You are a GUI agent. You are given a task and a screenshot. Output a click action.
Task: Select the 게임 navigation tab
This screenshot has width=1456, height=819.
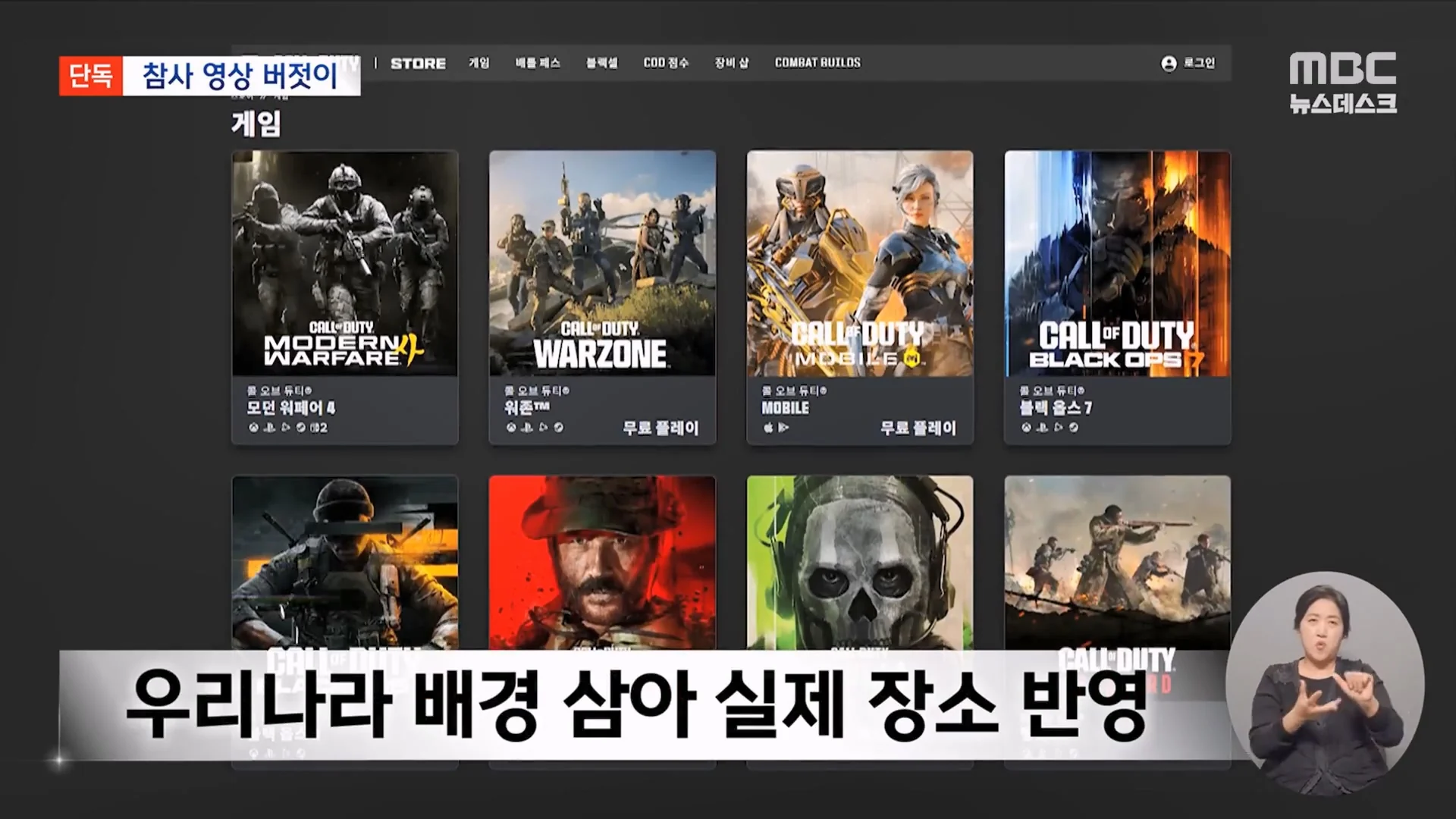pos(479,63)
